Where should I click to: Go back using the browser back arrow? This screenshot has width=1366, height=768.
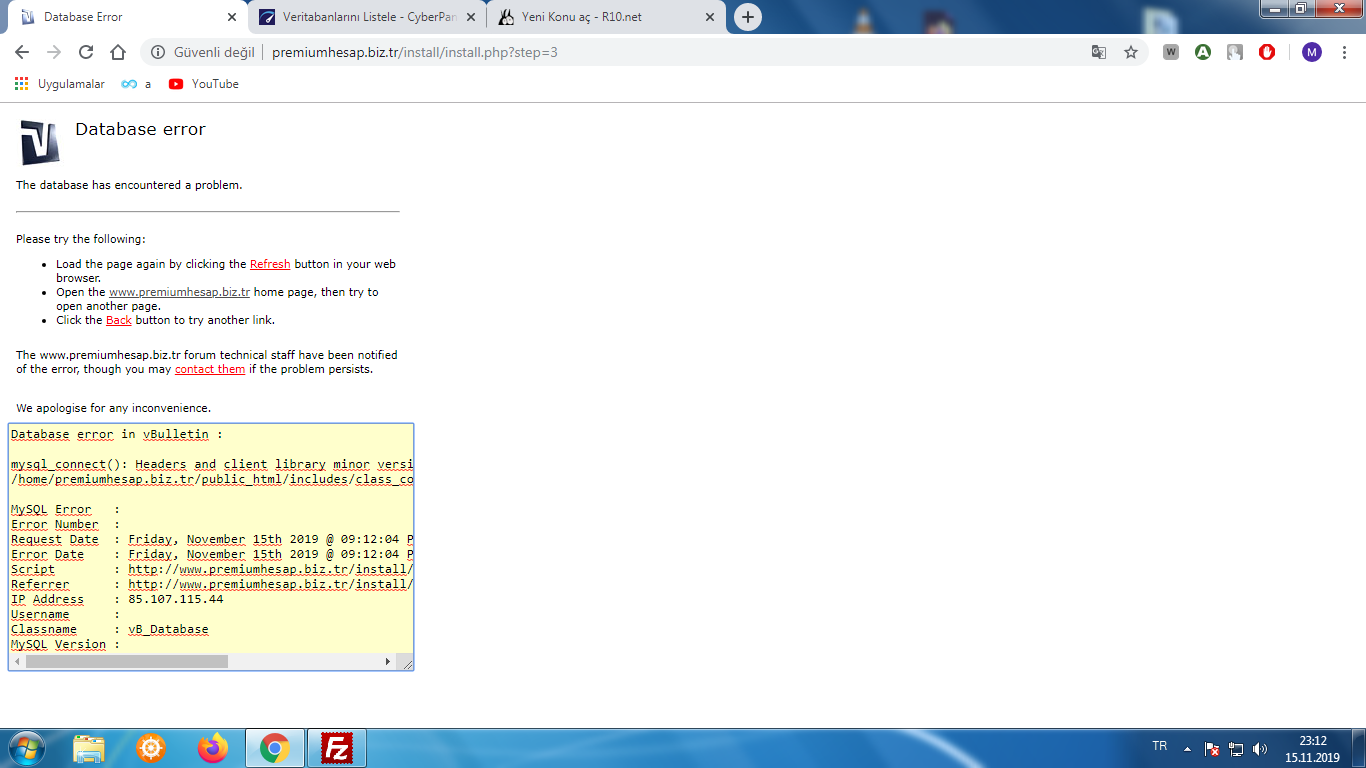pyautogui.click(x=22, y=52)
